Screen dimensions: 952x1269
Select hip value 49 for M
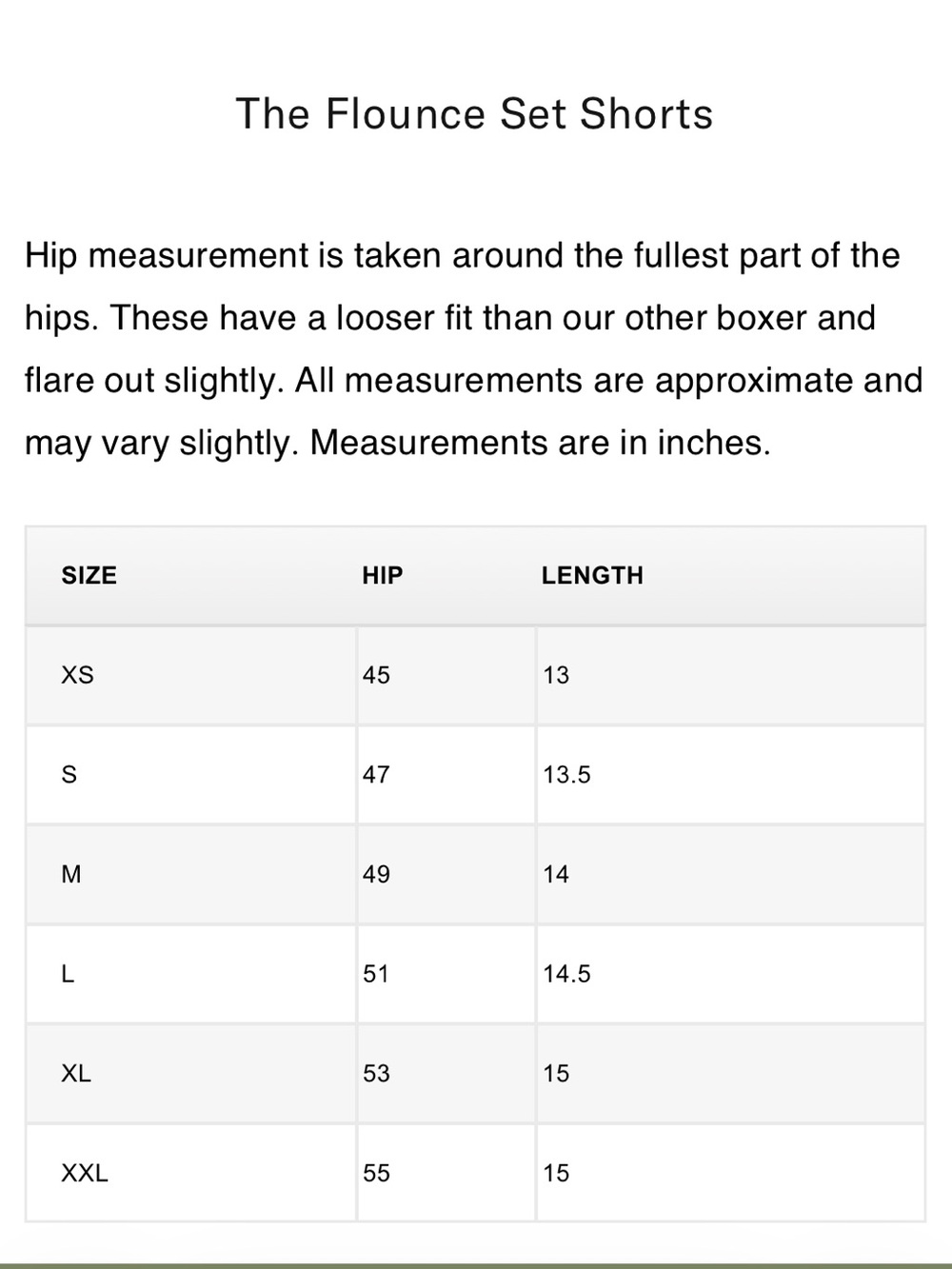pyautogui.click(x=376, y=874)
